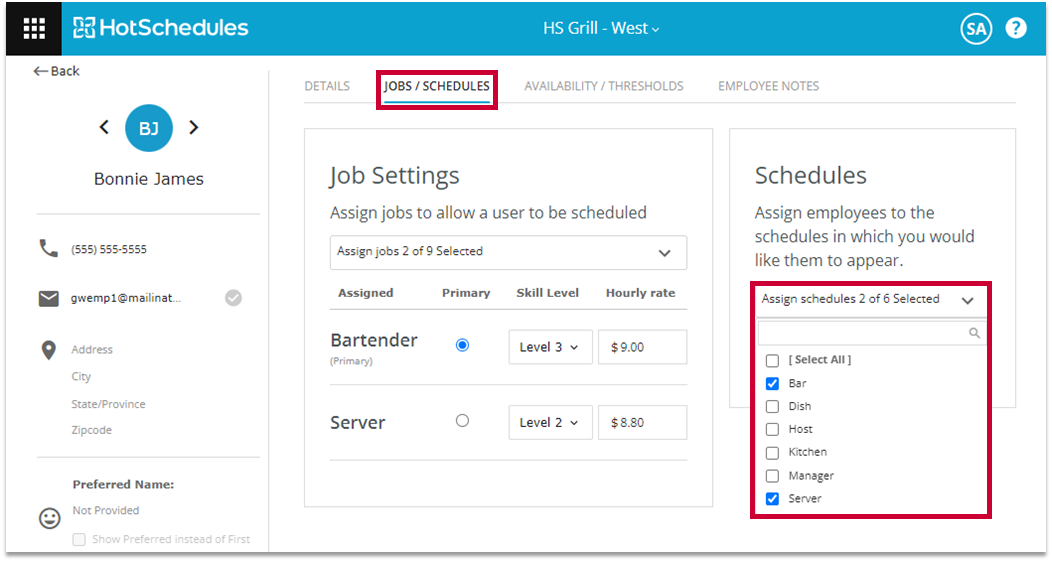Click the email envelope icon
This screenshot has height=562, width=1052.
[x=49, y=298]
